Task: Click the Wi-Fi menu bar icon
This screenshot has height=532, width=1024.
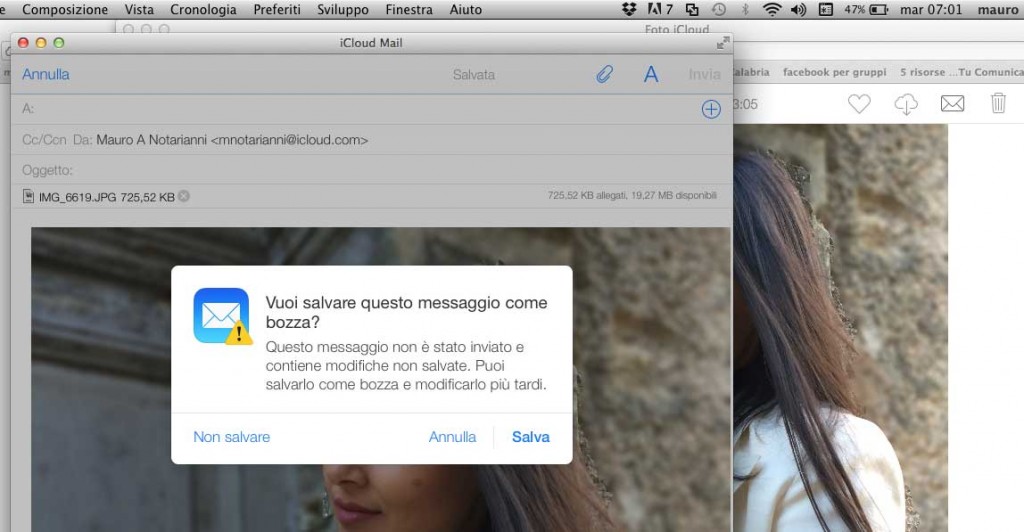Action: [x=772, y=9]
